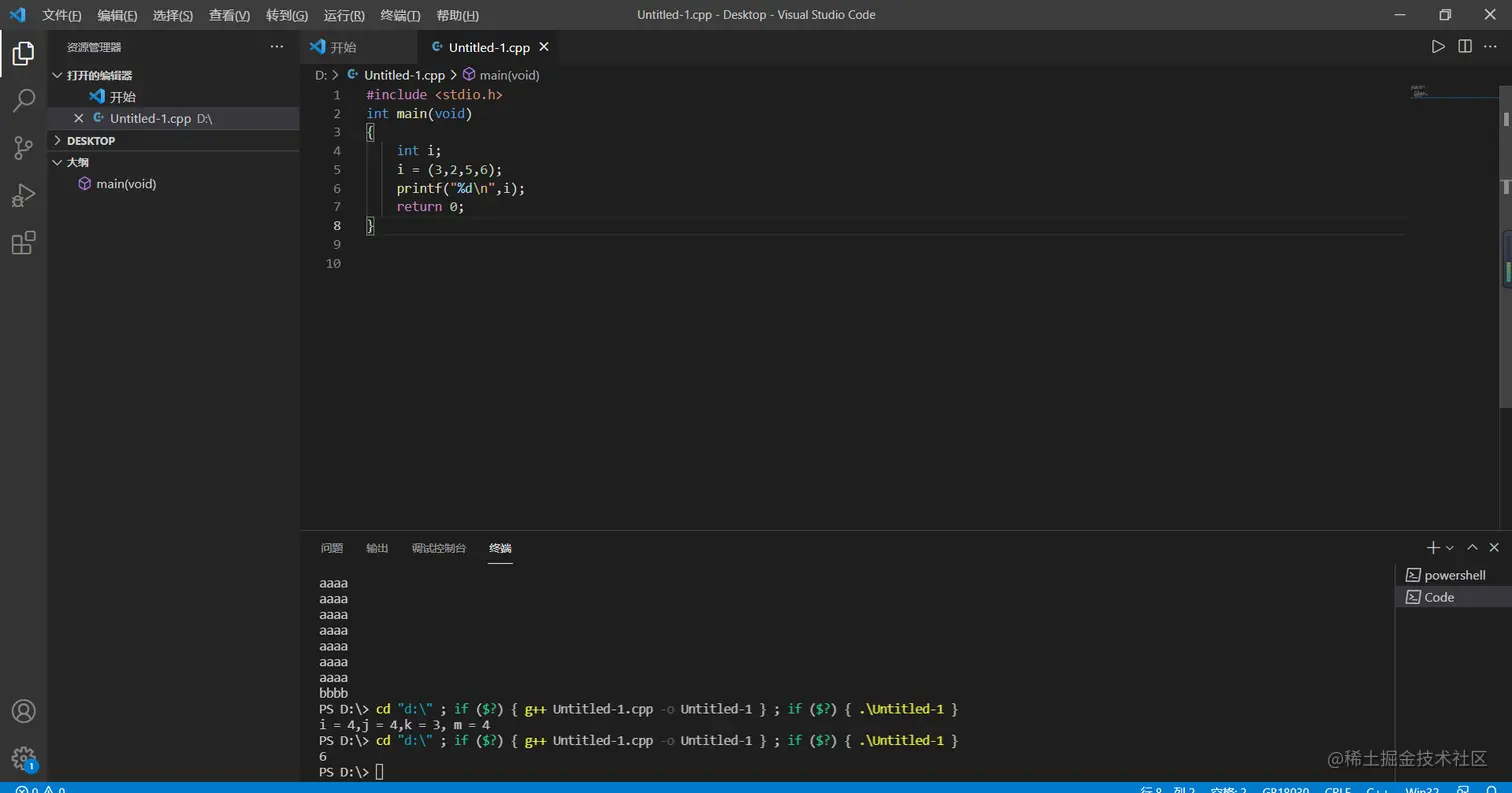Switch to the 问题 panel tab
This screenshot has height=793, width=1512.
pos(332,548)
